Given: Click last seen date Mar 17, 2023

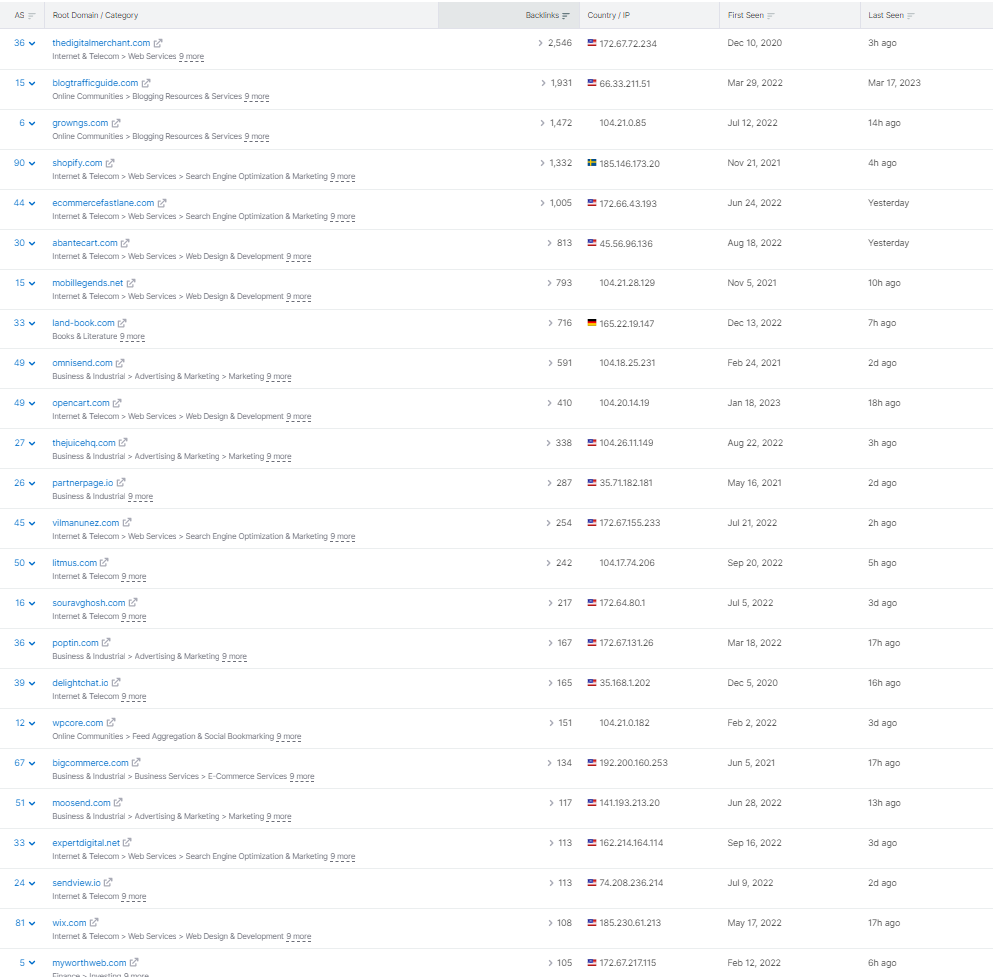Looking at the screenshot, I should click(x=894, y=83).
